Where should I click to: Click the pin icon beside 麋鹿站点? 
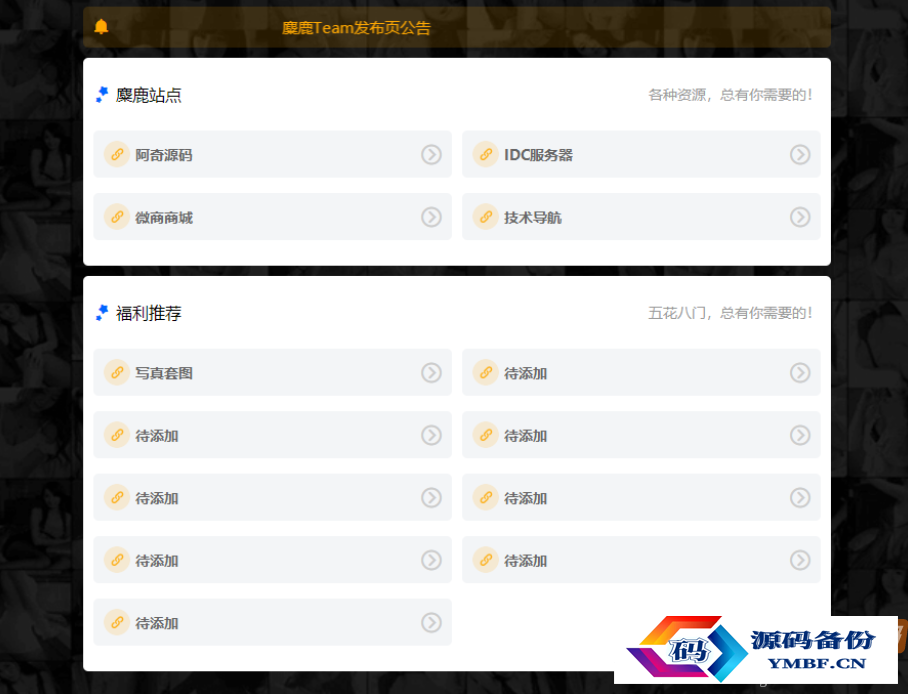click(102, 94)
